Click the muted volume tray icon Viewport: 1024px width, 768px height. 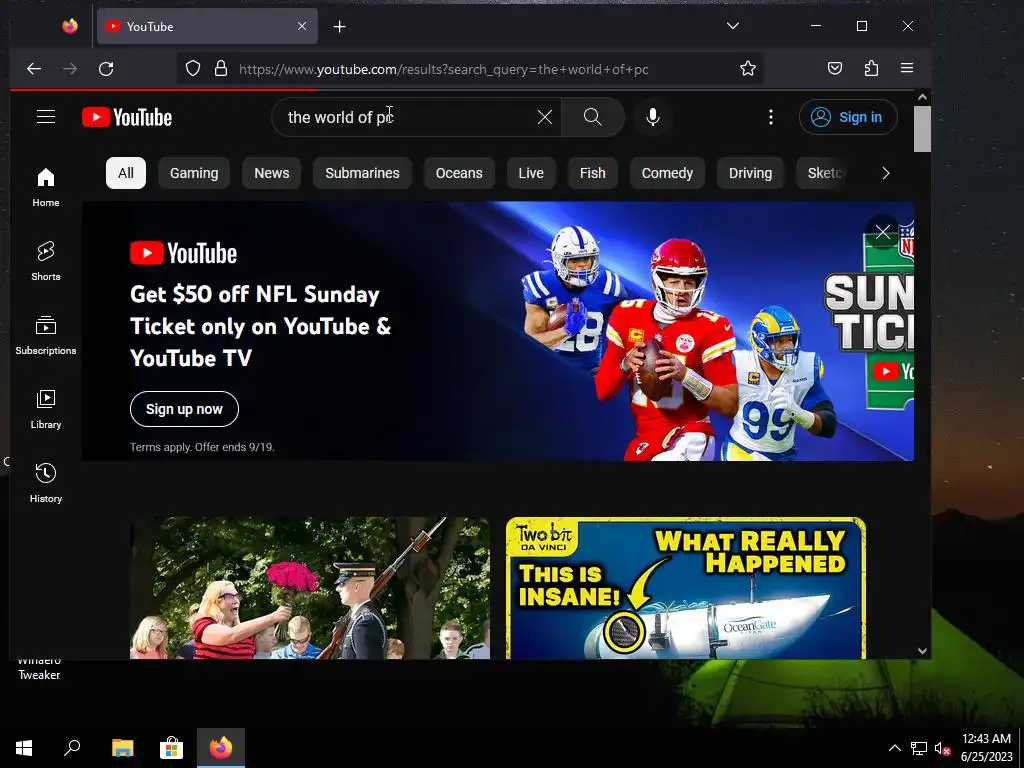pyautogui.click(x=942, y=748)
